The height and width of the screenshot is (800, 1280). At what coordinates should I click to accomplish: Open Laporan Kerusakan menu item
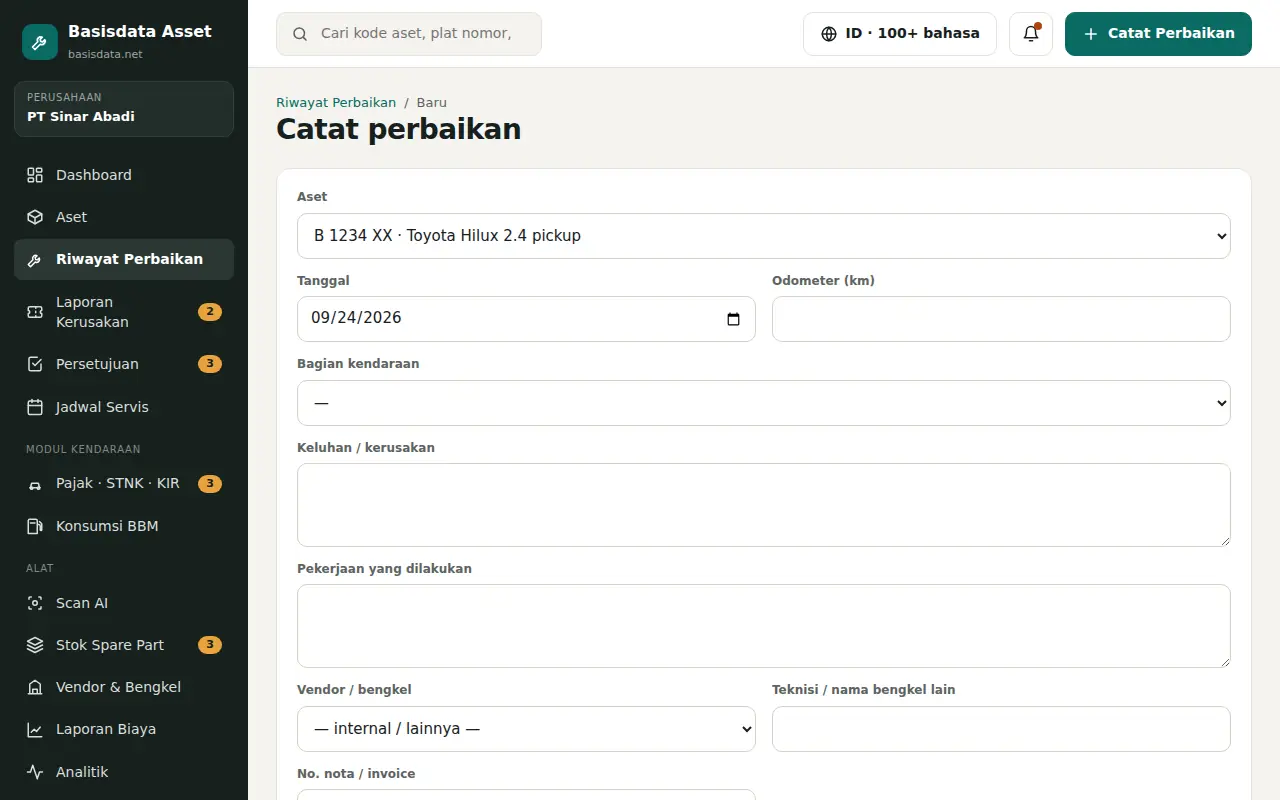(x=124, y=312)
